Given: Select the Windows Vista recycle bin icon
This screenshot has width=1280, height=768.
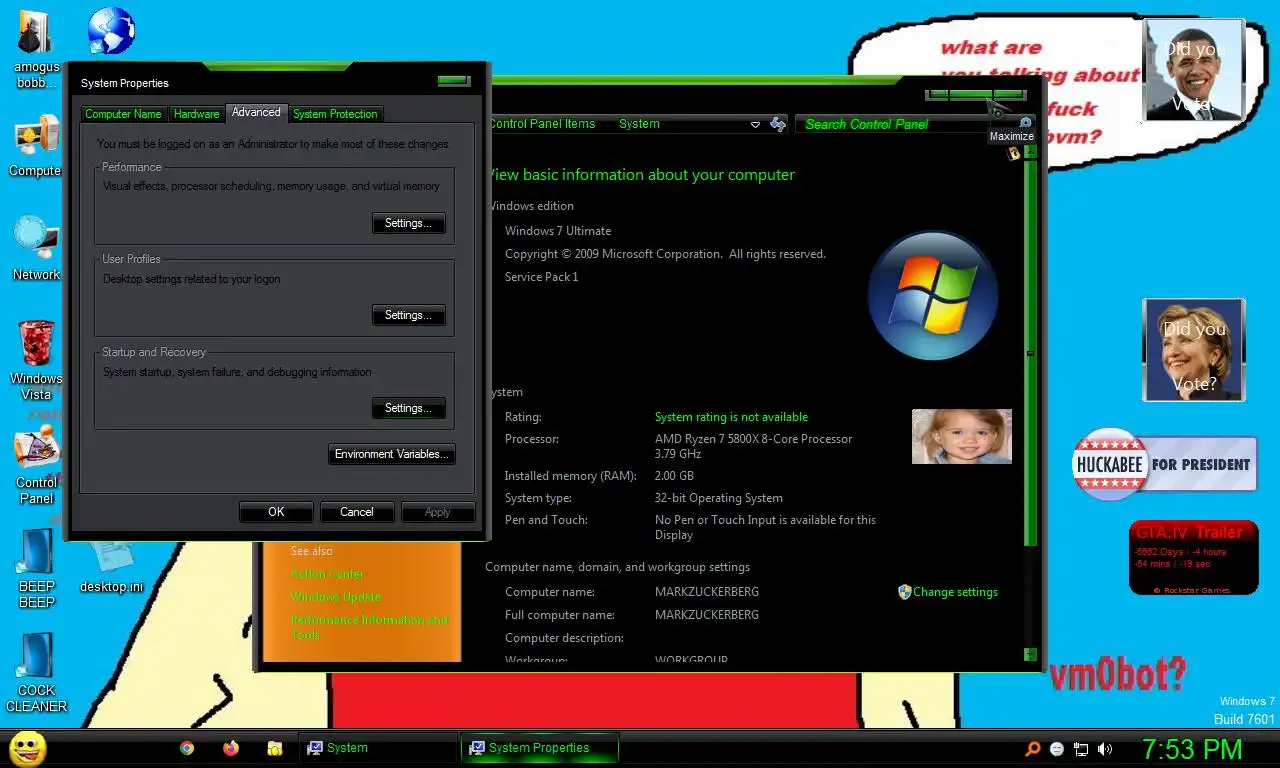Looking at the screenshot, I should (36, 361).
